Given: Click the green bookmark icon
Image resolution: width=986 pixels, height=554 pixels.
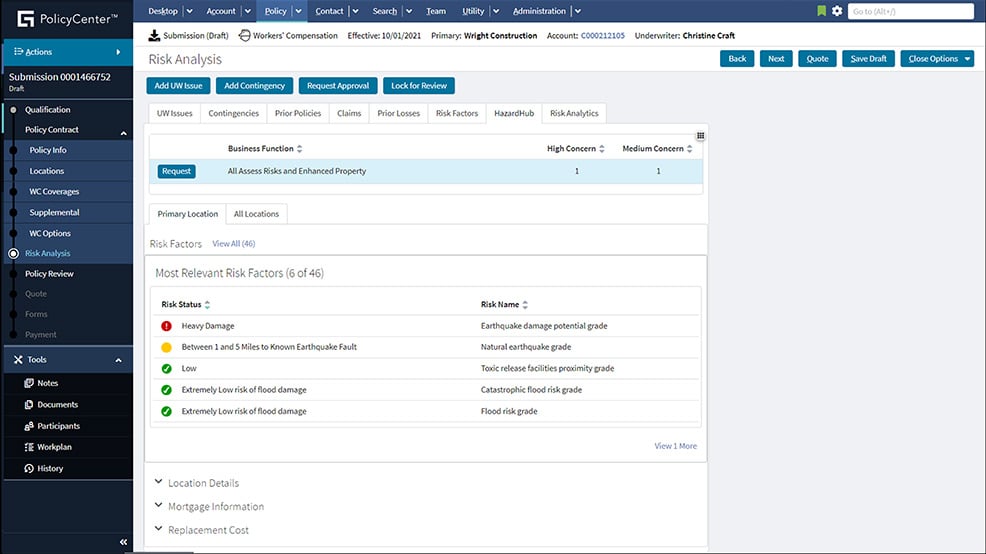Looking at the screenshot, I should click(822, 11).
